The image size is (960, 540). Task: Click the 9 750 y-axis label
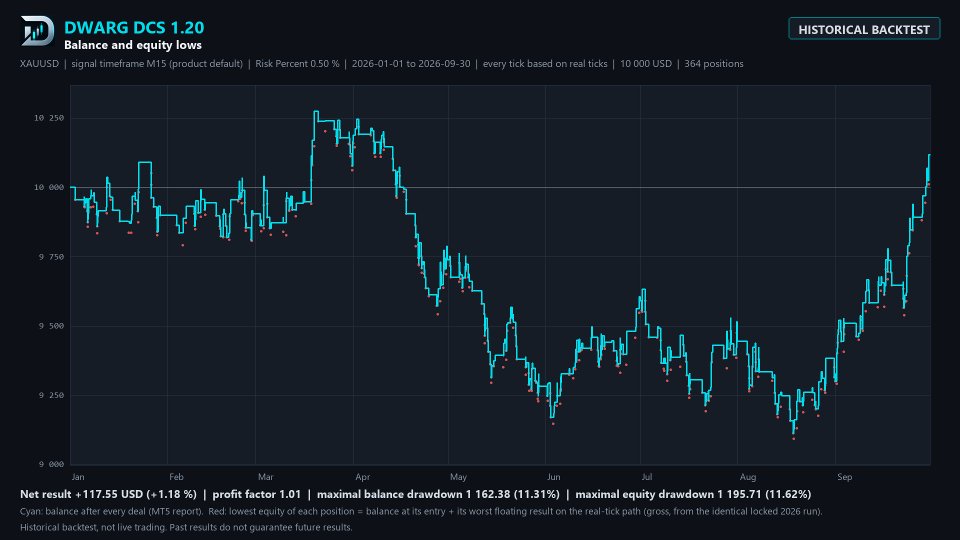click(x=51, y=257)
